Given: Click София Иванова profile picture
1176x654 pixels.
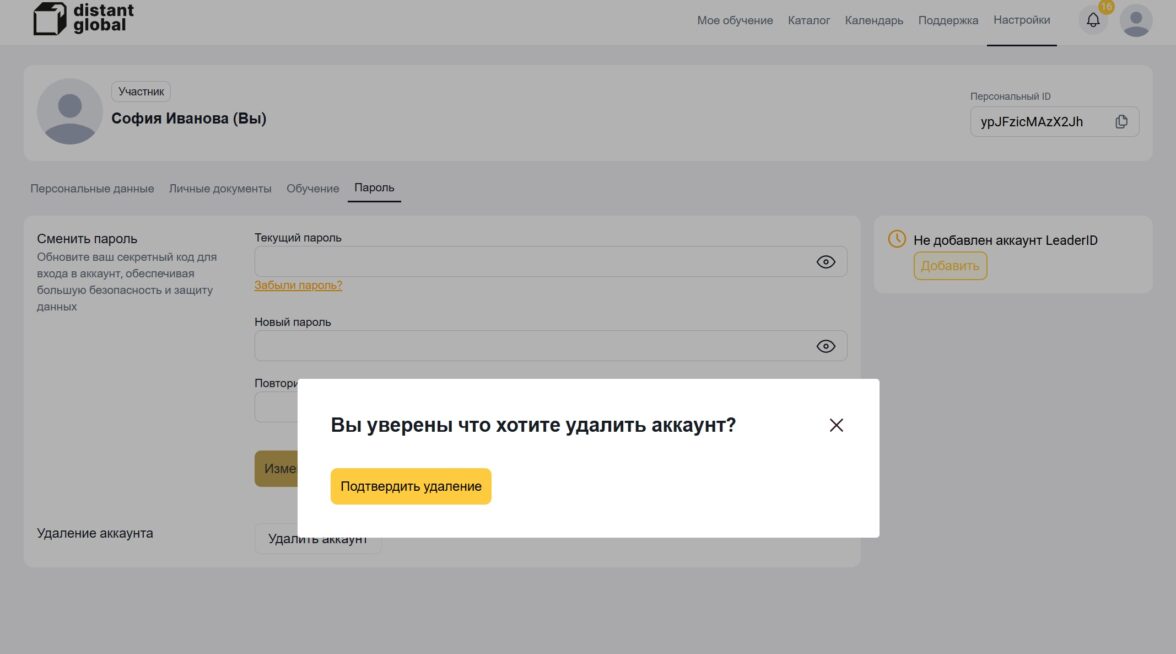Looking at the screenshot, I should 69,112.
